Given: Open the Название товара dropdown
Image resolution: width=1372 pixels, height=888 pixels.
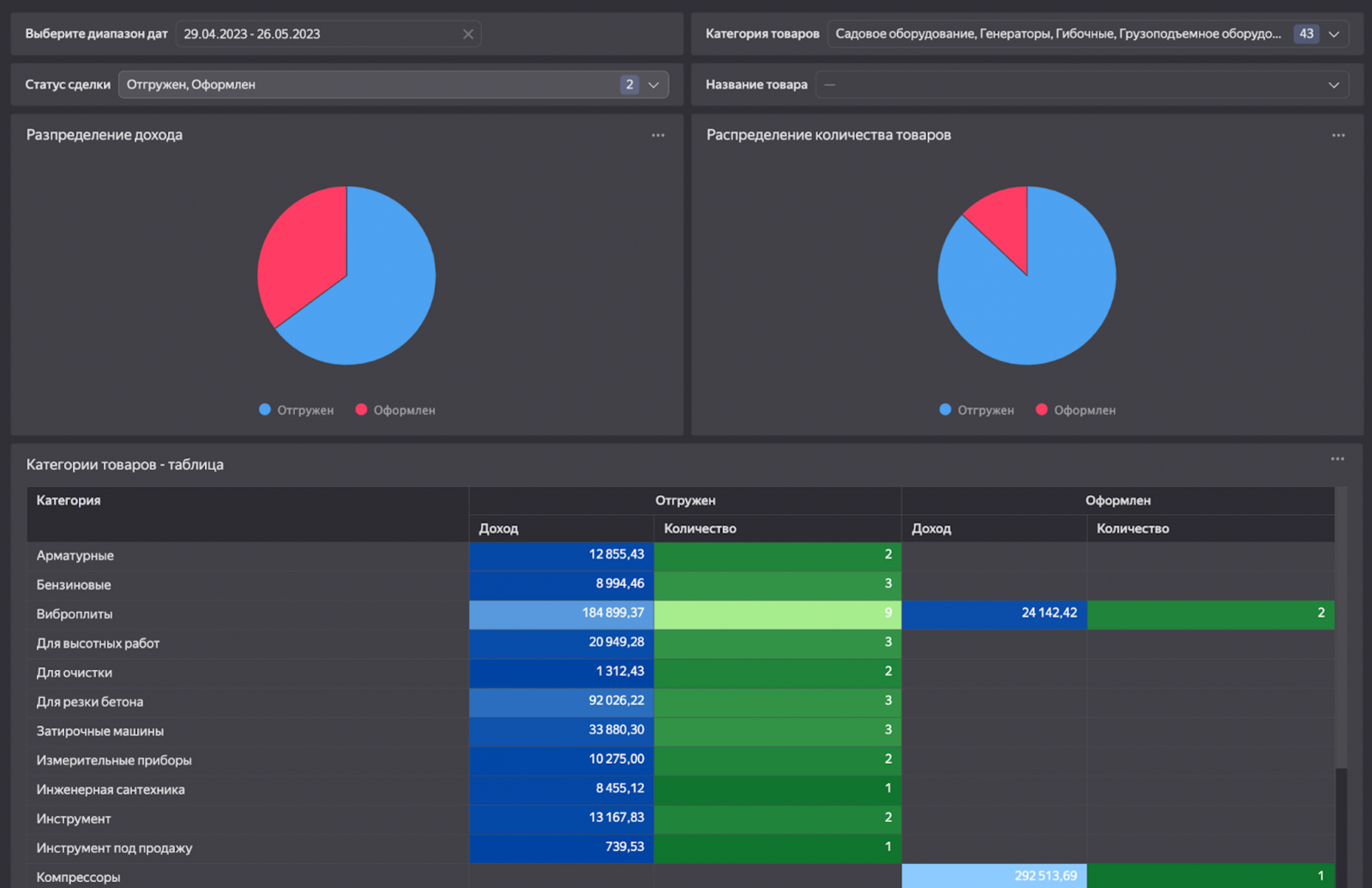Looking at the screenshot, I should (1333, 85).
